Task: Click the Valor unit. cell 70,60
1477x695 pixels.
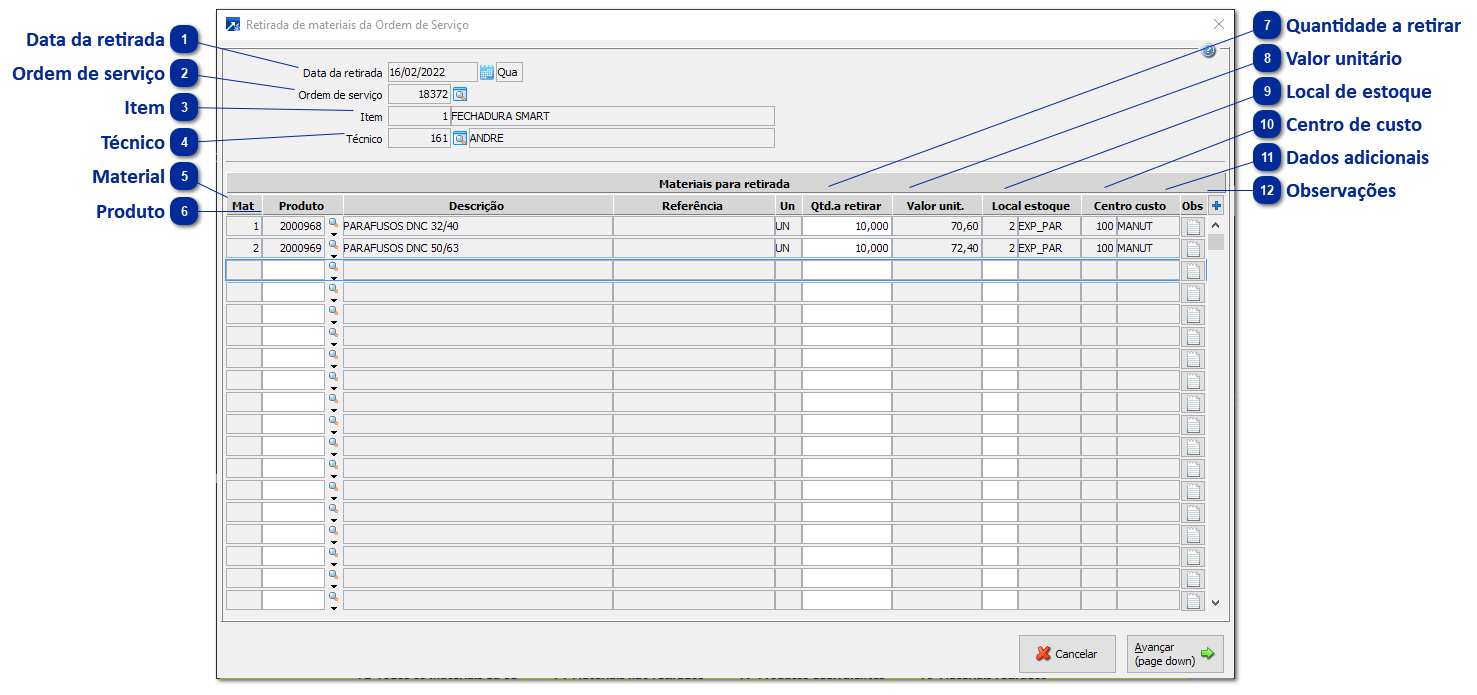Action: (937, 227)
